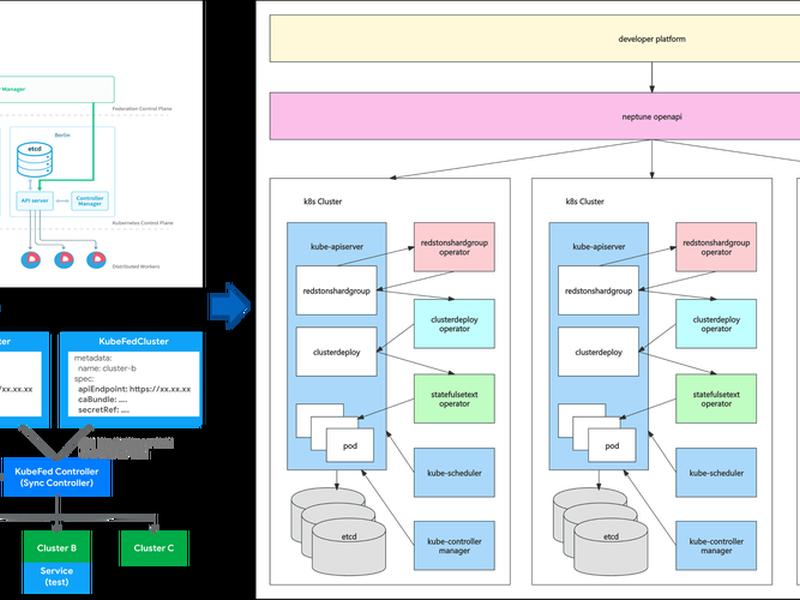
Task: Click the k8s Cluster title in left cluster
Action: point(322,202)
